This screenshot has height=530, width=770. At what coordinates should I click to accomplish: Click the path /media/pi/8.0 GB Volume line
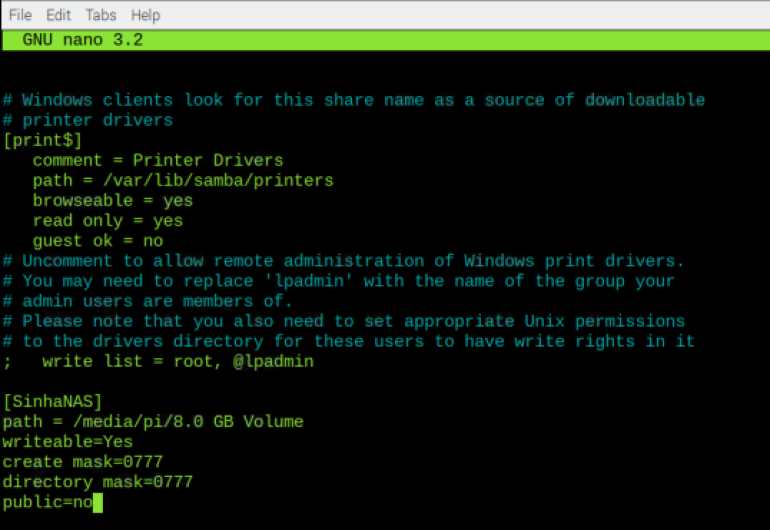[x=153, y=422]
